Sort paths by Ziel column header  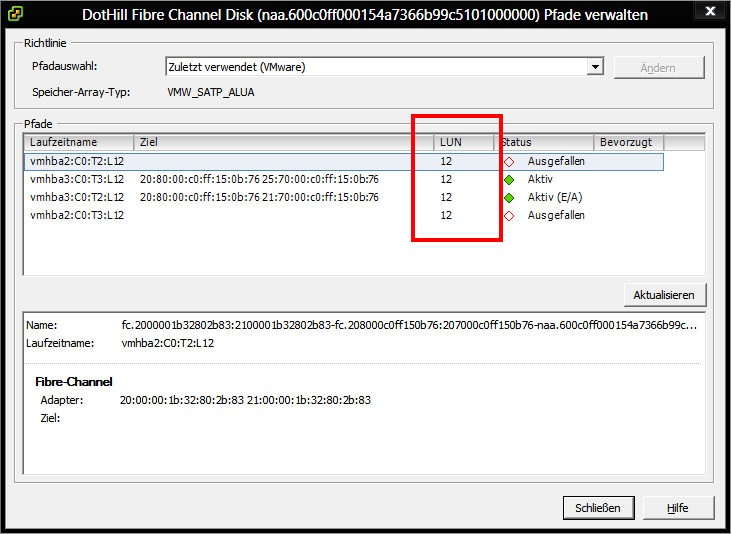pos(283,142)
